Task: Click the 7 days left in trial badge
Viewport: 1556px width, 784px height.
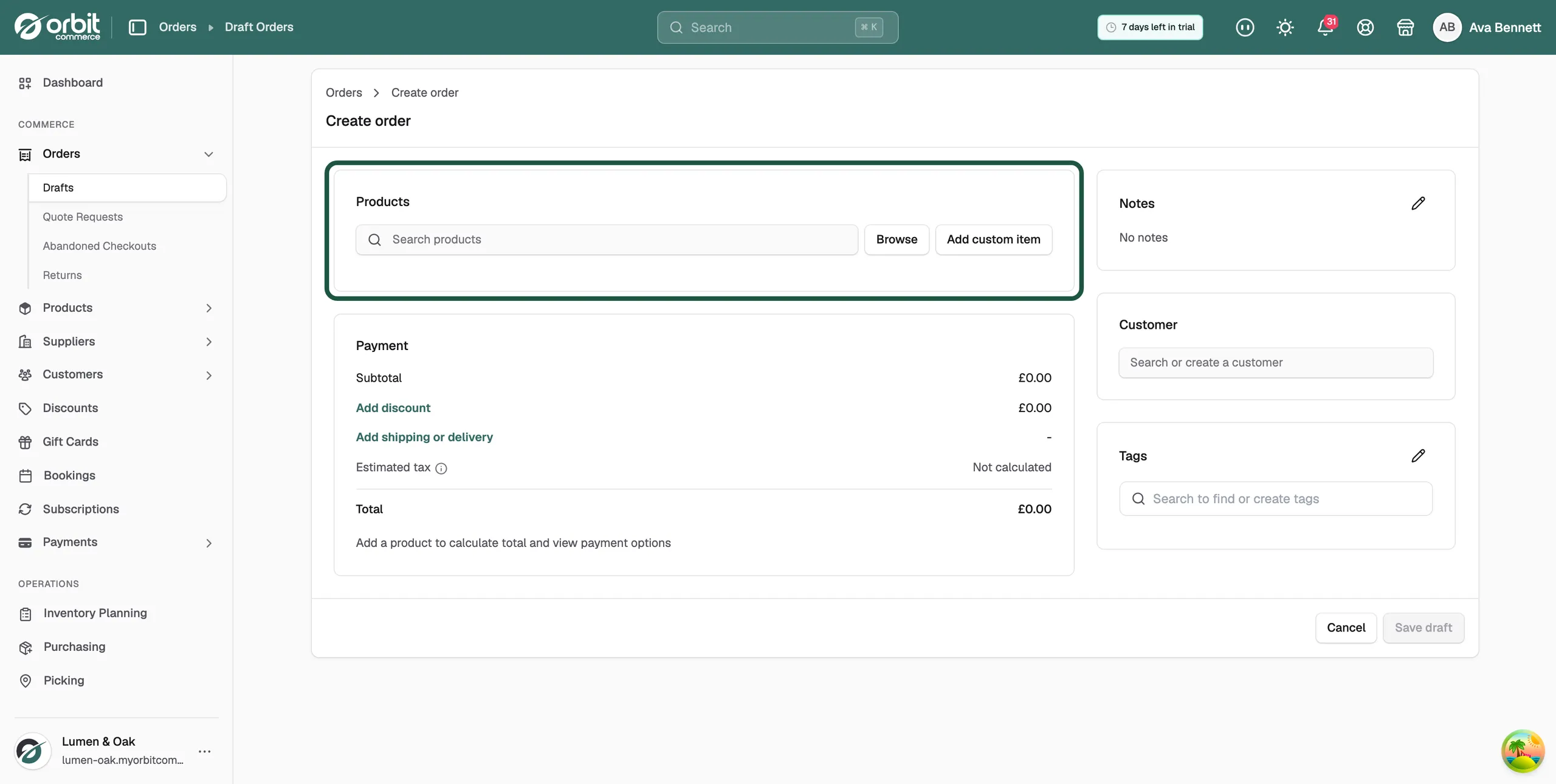Action: tap(1150, 27)
